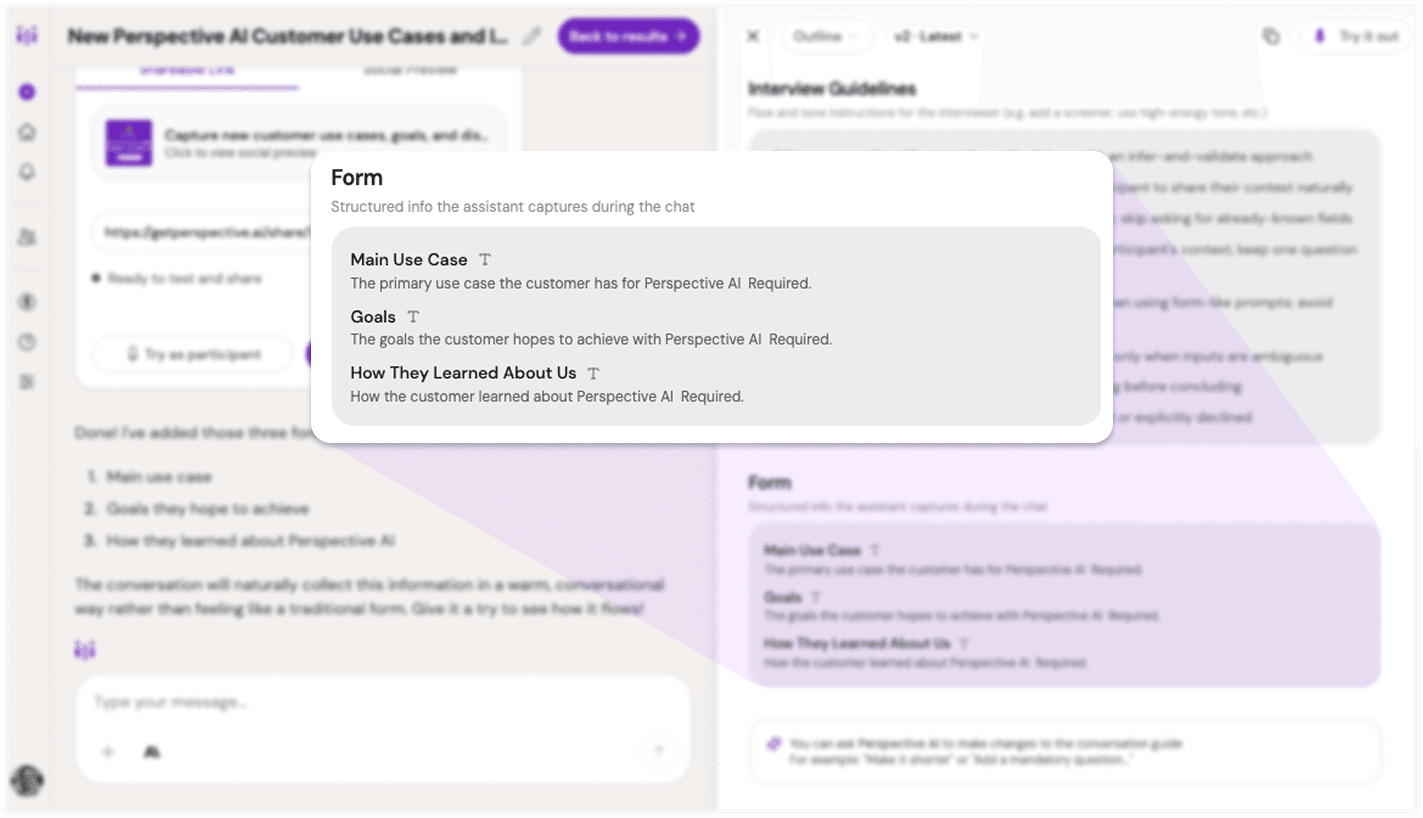Open history via the clock icon in sidebar
The height and width of the screenshot is (818, 1423).
(27, 341)
